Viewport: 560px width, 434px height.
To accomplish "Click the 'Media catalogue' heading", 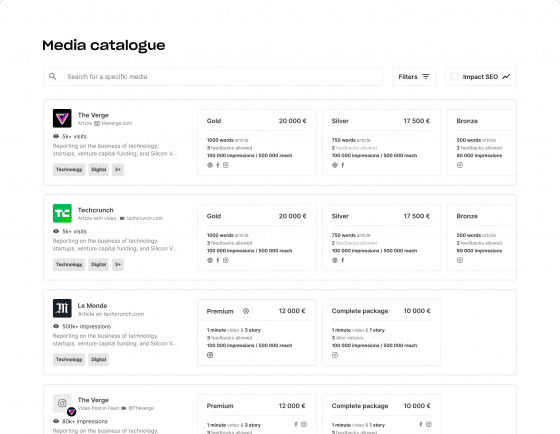I will (104, 45).
